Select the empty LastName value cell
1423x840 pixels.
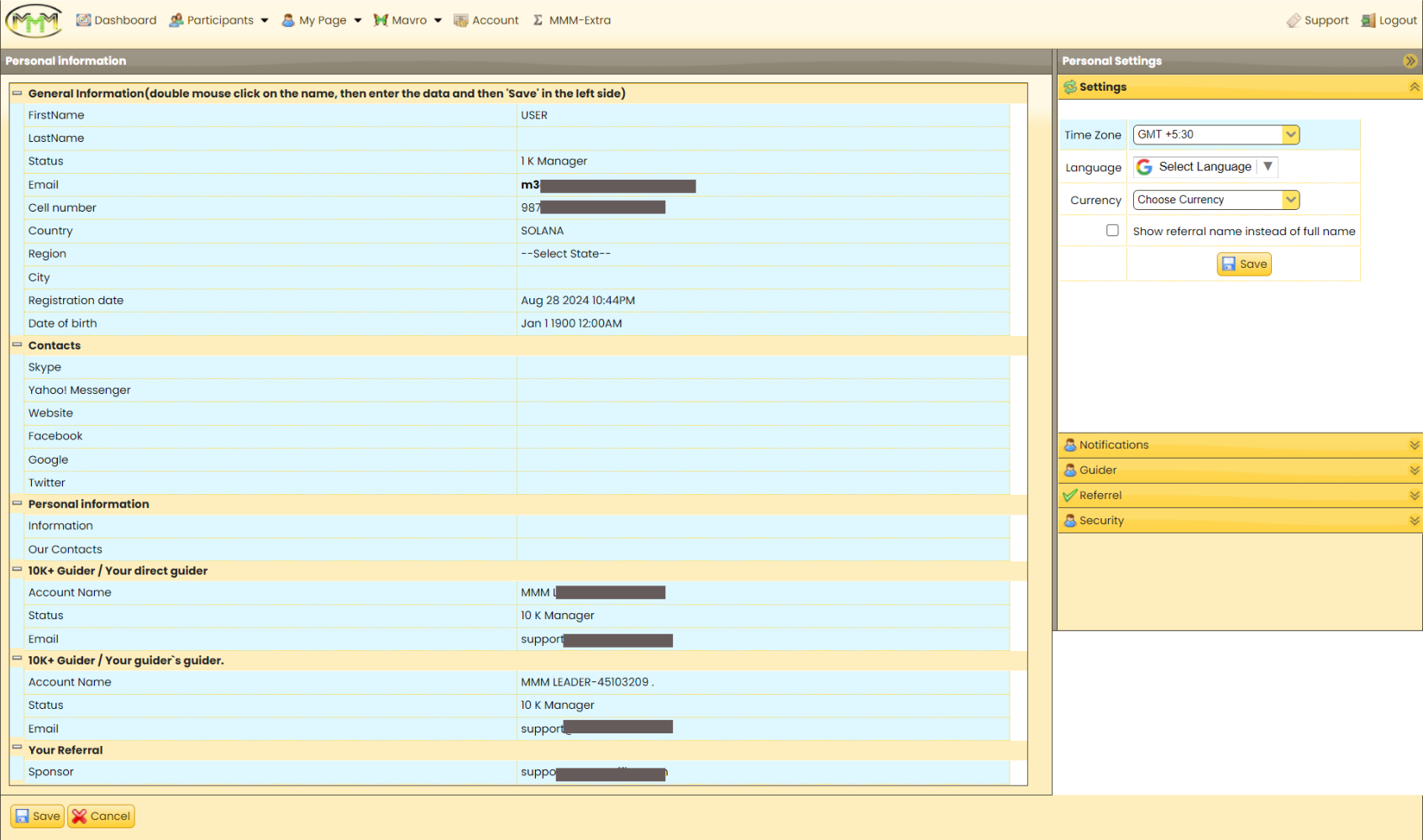[x=763, y=139]
